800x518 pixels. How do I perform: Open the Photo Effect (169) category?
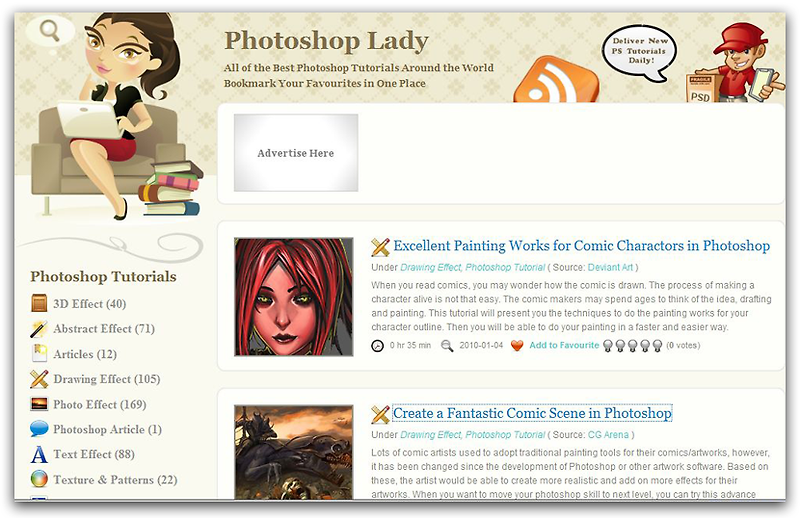click(x=100, y=405)
